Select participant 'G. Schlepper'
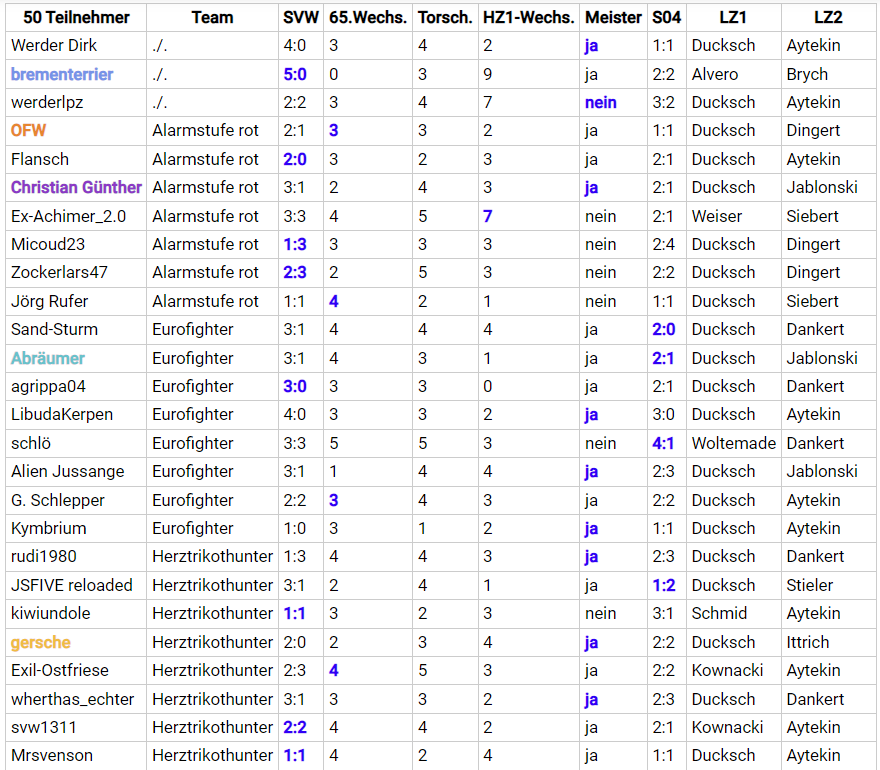The height and width of the screenshot is (770, 880). (x=58, y=500)
